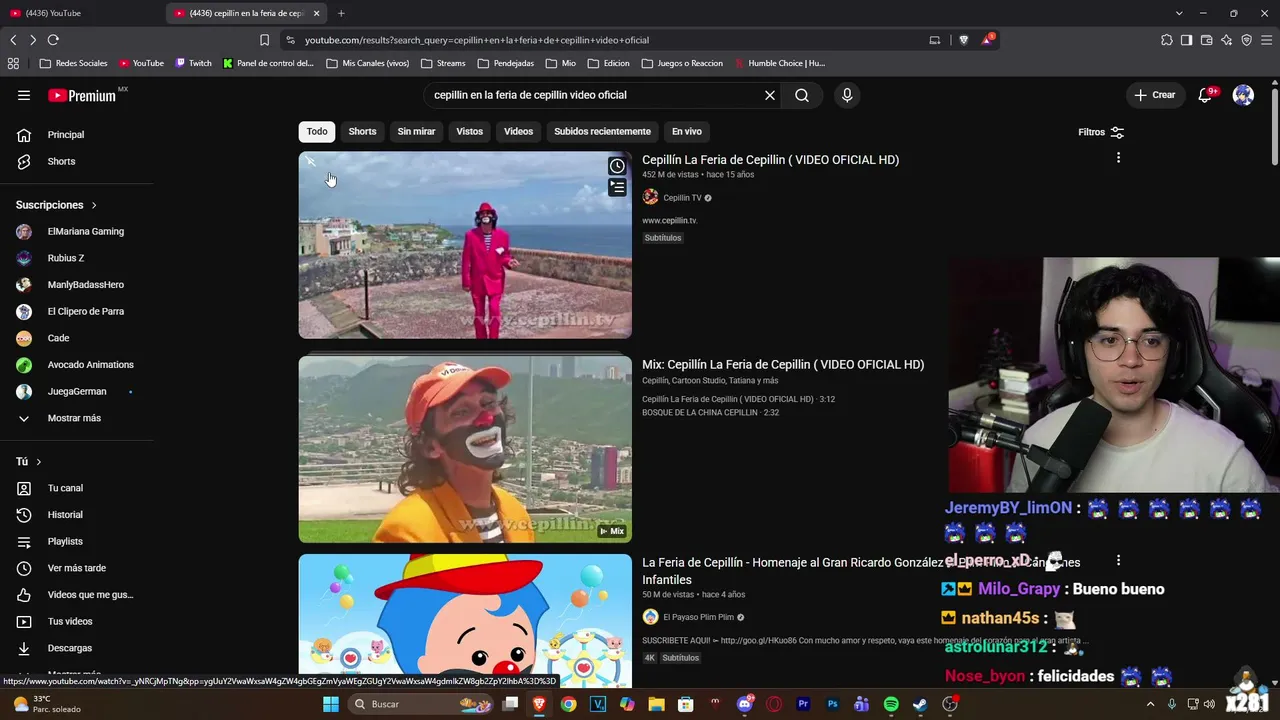1280x720 pixels.
Task: Reload the page in the browser
Action: point(53,40)
